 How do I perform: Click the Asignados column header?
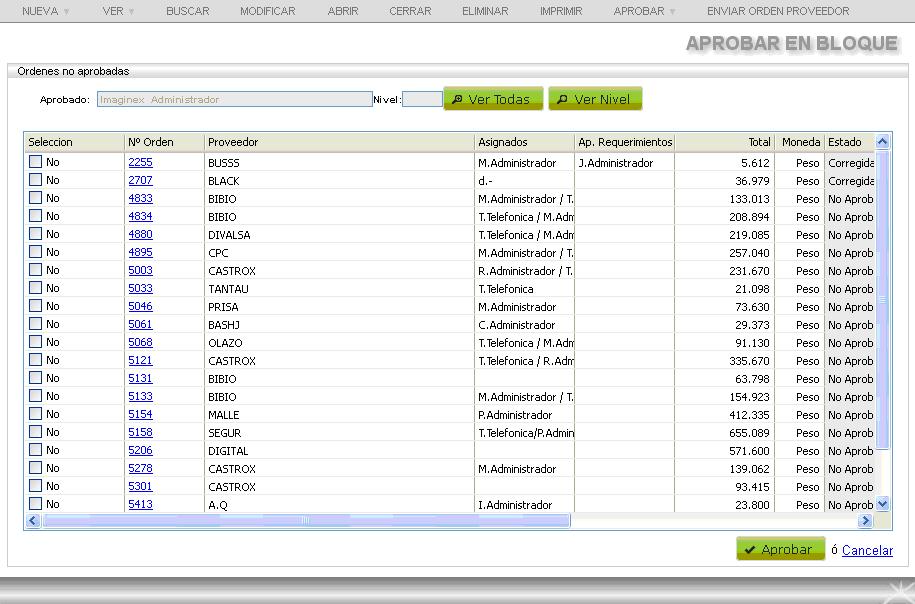525,142
